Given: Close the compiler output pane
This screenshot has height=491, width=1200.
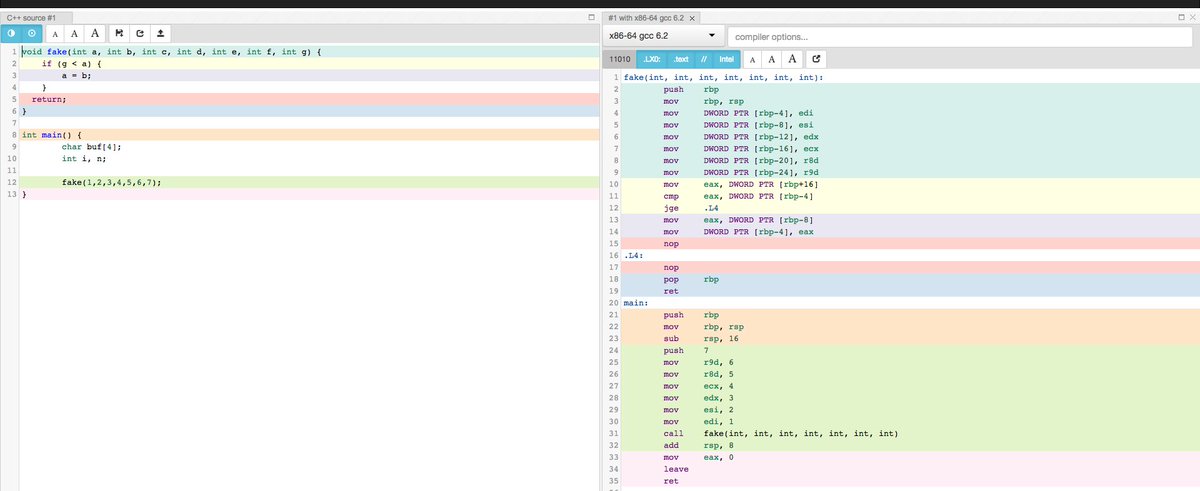Looking at the screenshot, I should click(x=1192, y=18).
